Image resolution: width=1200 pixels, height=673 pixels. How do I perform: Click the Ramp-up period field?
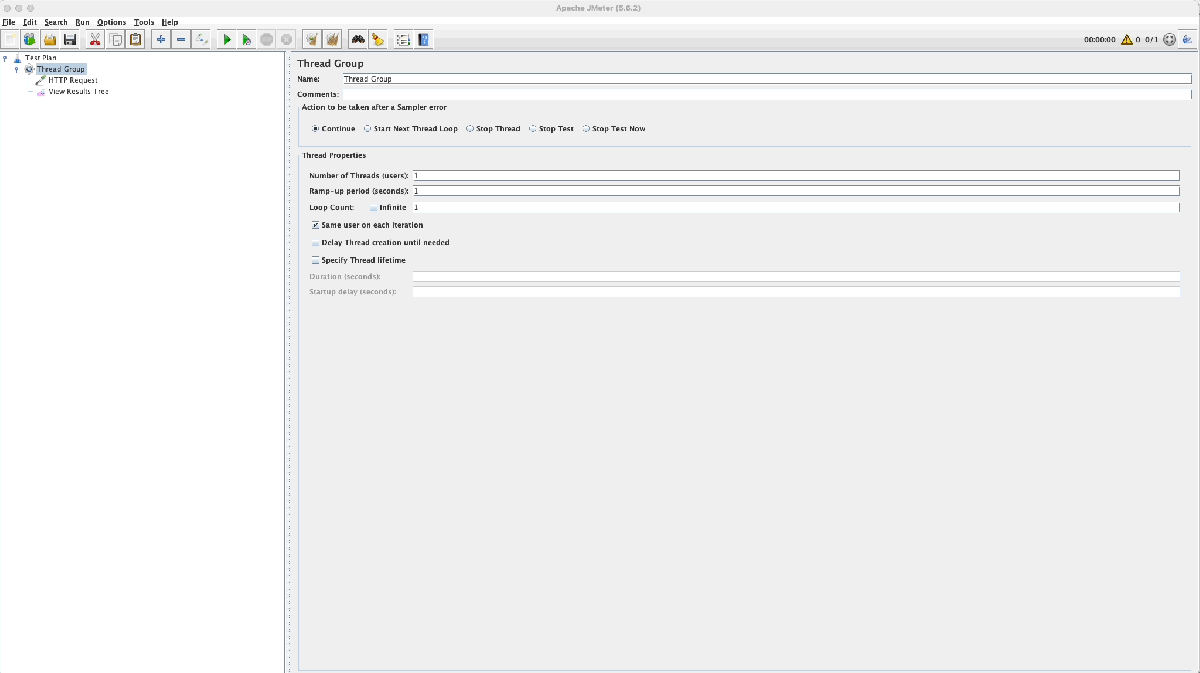tap(796, 191)
